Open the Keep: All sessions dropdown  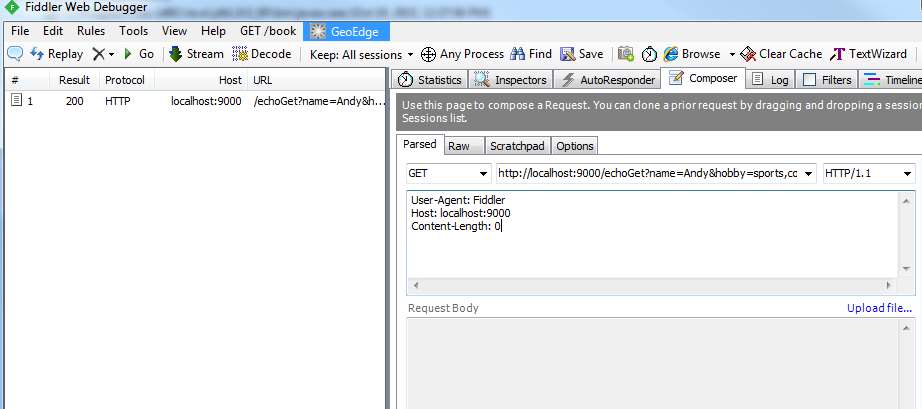pos(362,55)
